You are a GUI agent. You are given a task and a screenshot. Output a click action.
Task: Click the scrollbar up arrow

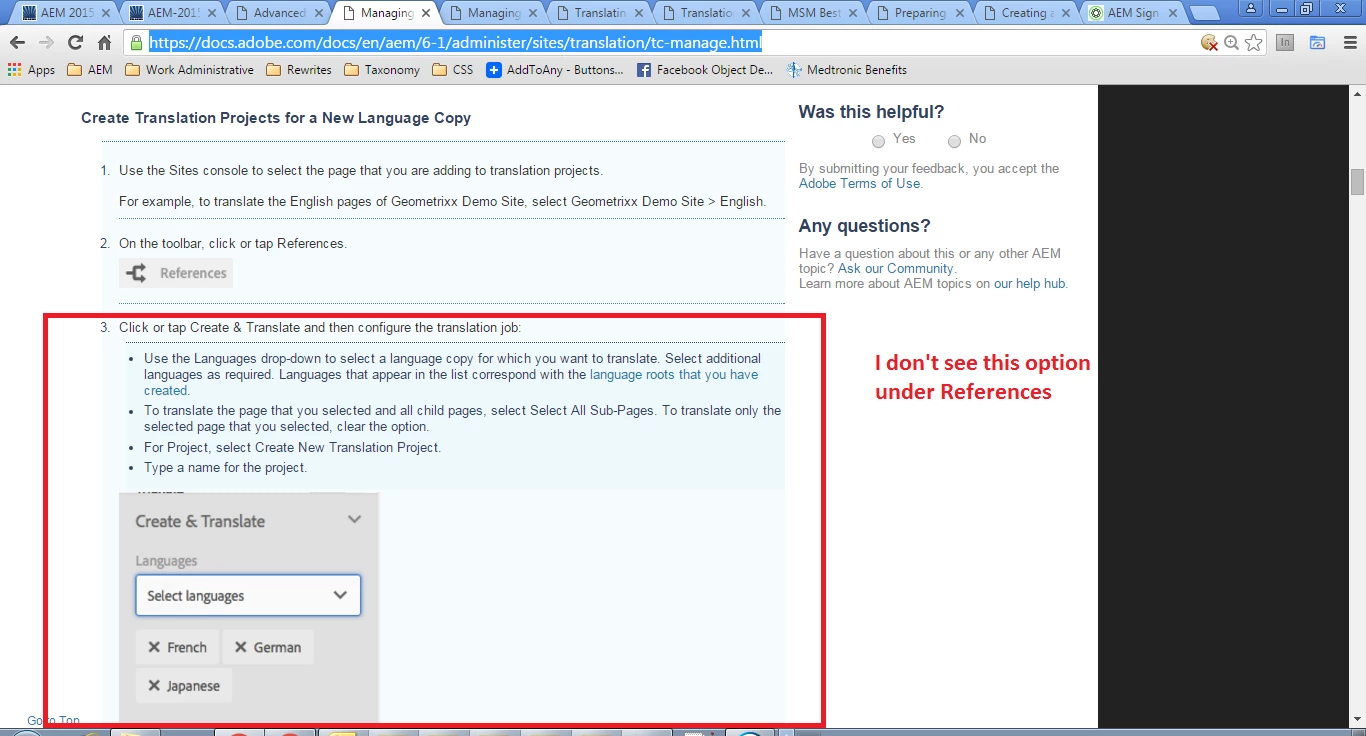(1357, 93)
